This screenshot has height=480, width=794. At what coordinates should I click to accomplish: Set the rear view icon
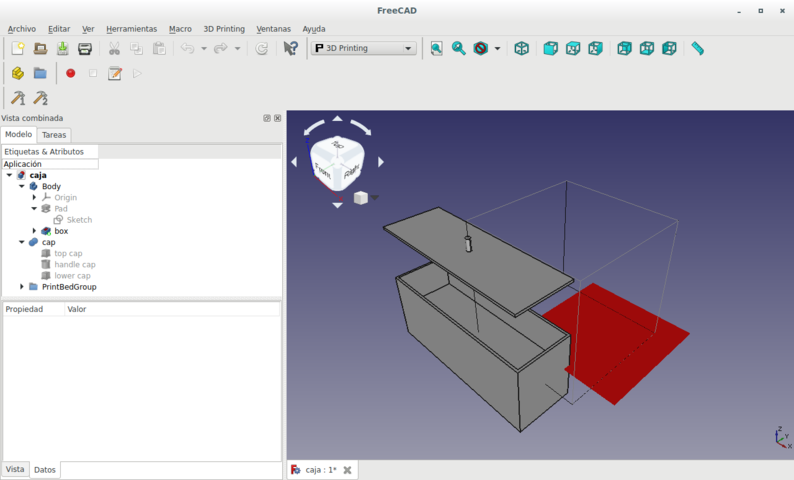[x=624, y=48]
